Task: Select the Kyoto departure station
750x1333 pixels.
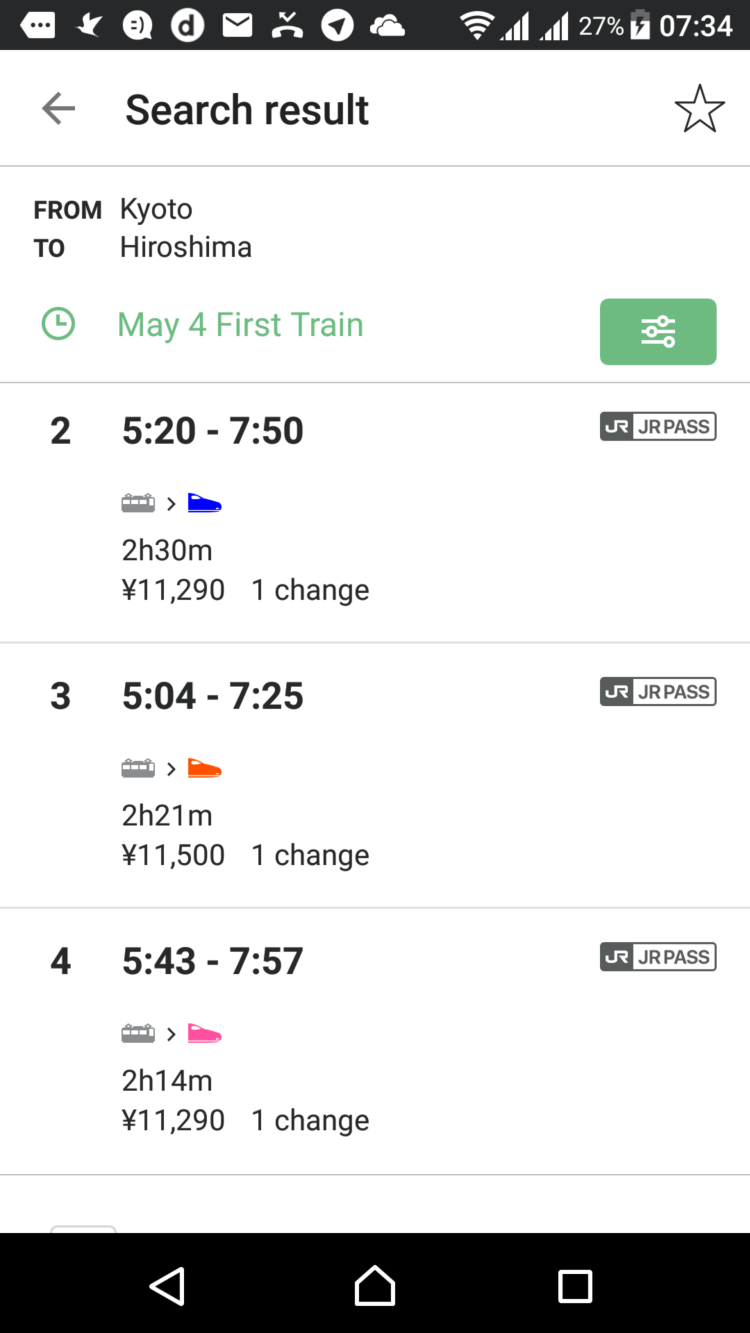Action: (156, 209)
